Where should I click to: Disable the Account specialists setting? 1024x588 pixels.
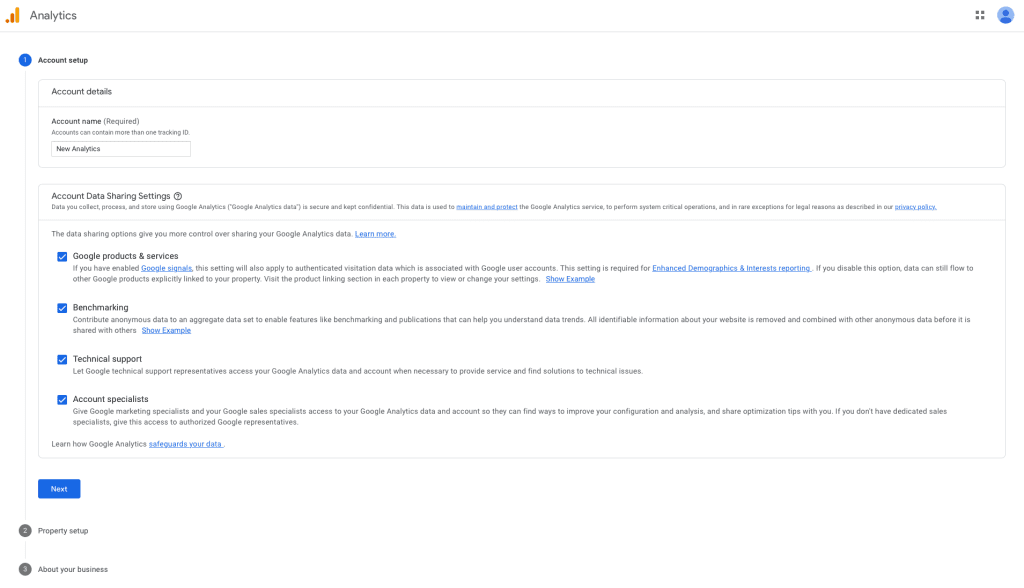tap(62, 398)
